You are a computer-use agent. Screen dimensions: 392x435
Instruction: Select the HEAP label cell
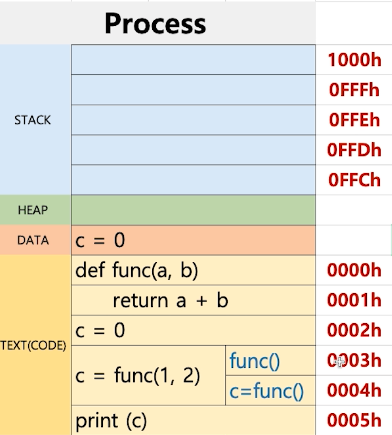coord(35,210)
